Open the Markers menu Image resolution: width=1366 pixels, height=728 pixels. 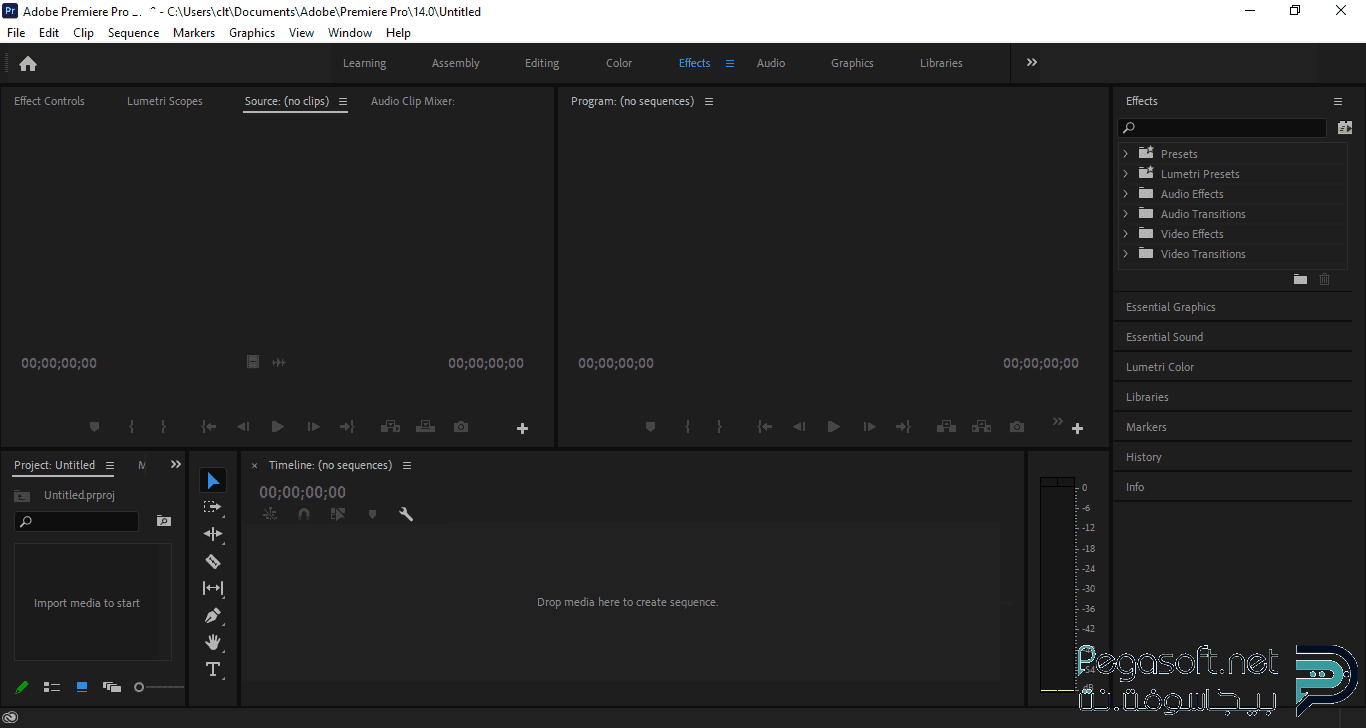point(194,33)
